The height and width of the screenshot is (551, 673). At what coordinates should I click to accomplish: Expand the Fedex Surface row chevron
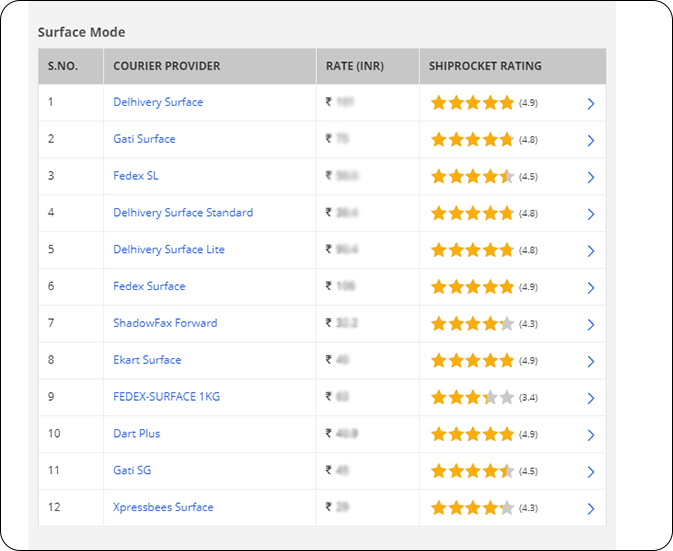pos(591,288)
